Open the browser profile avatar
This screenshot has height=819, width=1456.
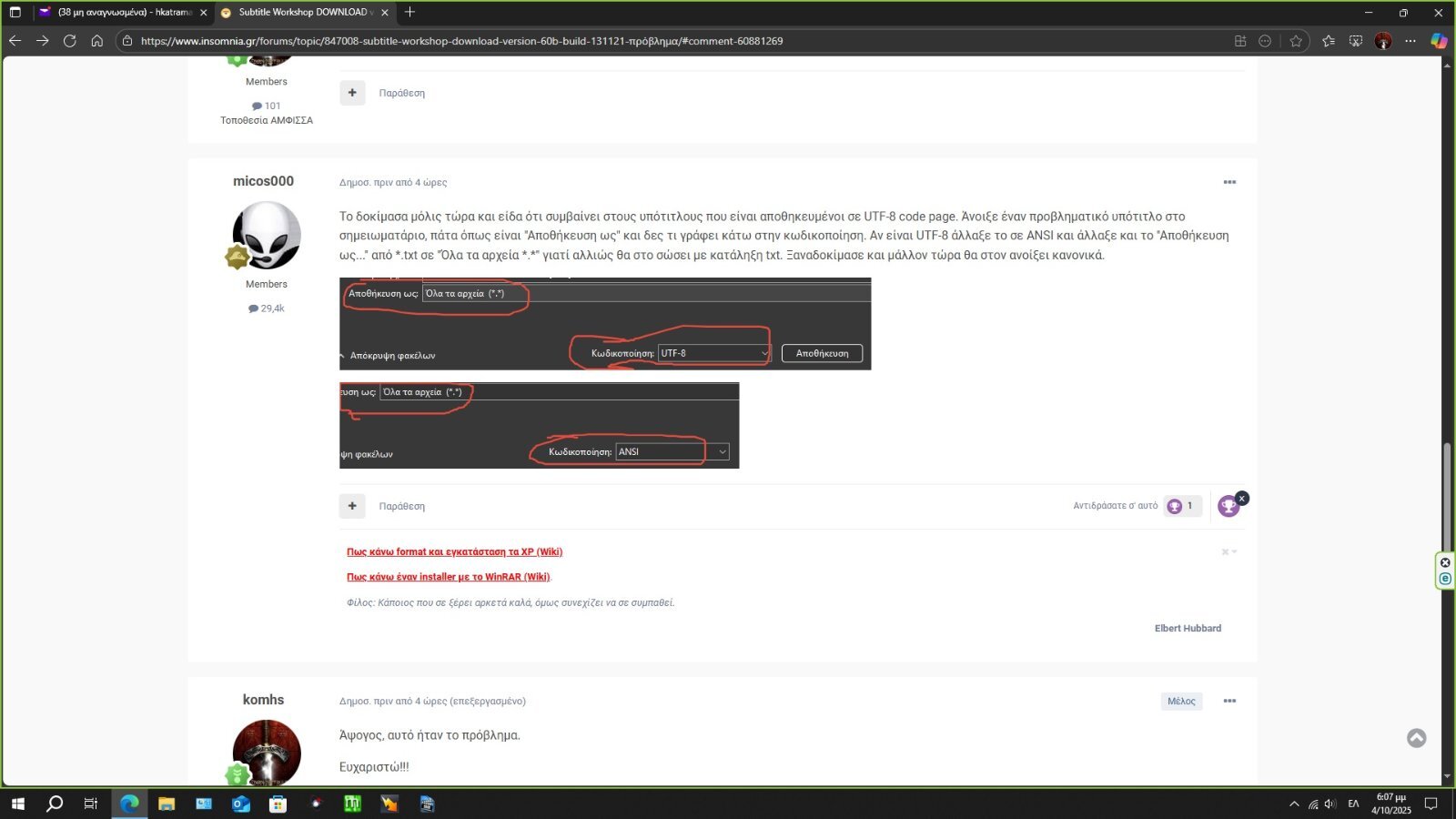(x=1383, y=41)
